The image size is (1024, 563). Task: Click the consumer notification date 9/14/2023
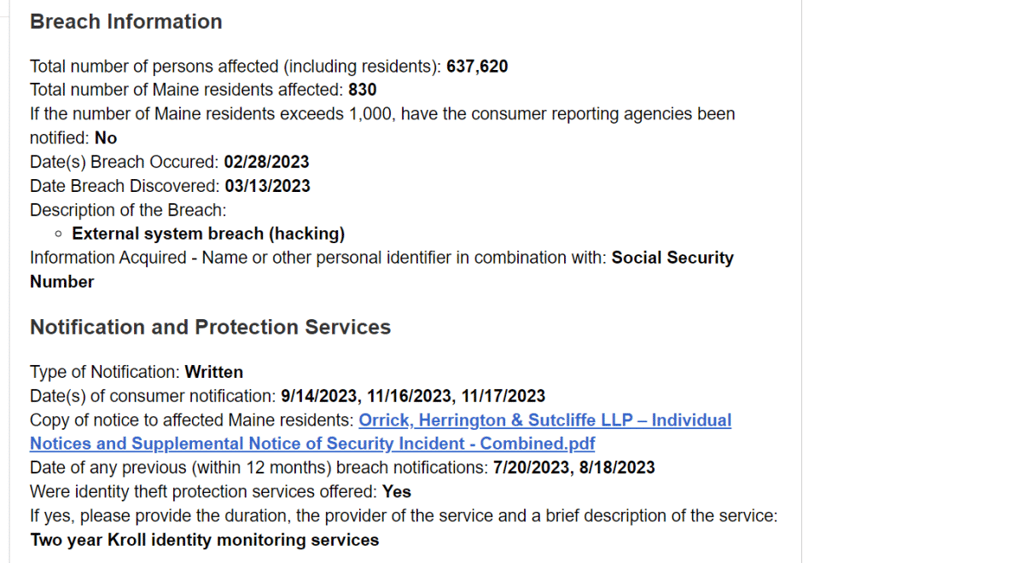tap(319, 396)
